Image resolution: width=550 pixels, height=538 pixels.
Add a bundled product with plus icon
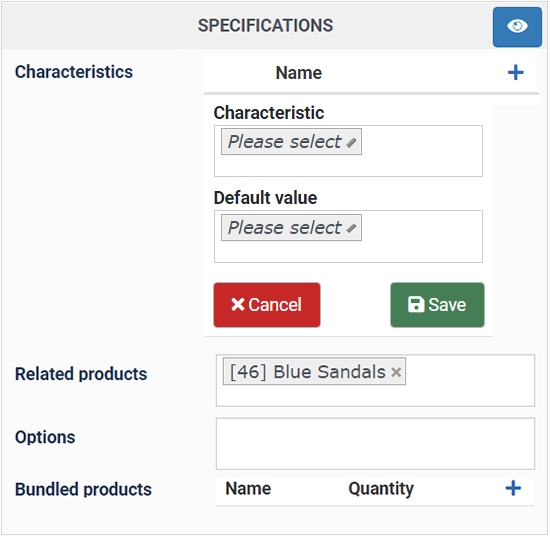(513, 488)
